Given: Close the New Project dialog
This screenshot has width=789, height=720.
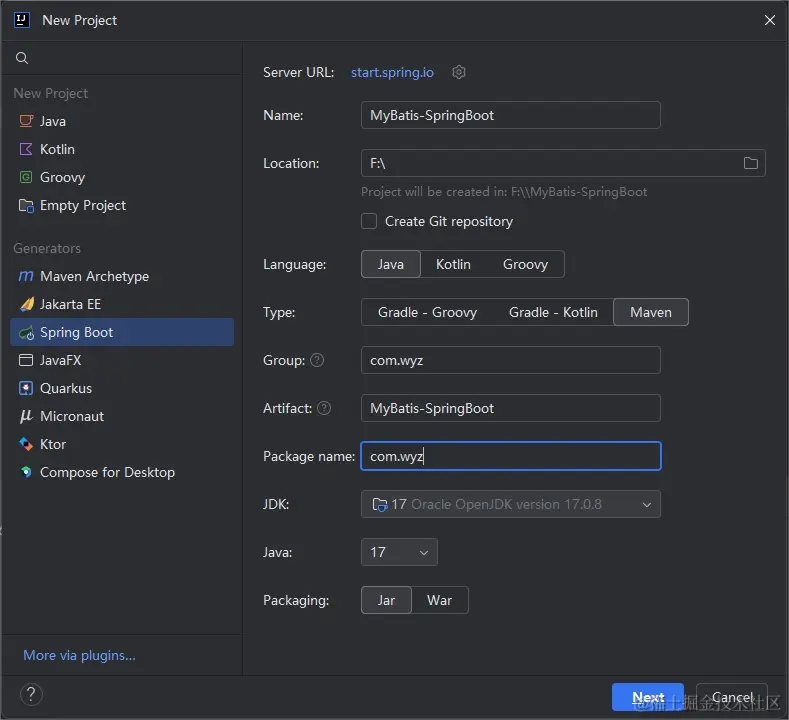Looking at the screenshot, I should coord(769,20).
